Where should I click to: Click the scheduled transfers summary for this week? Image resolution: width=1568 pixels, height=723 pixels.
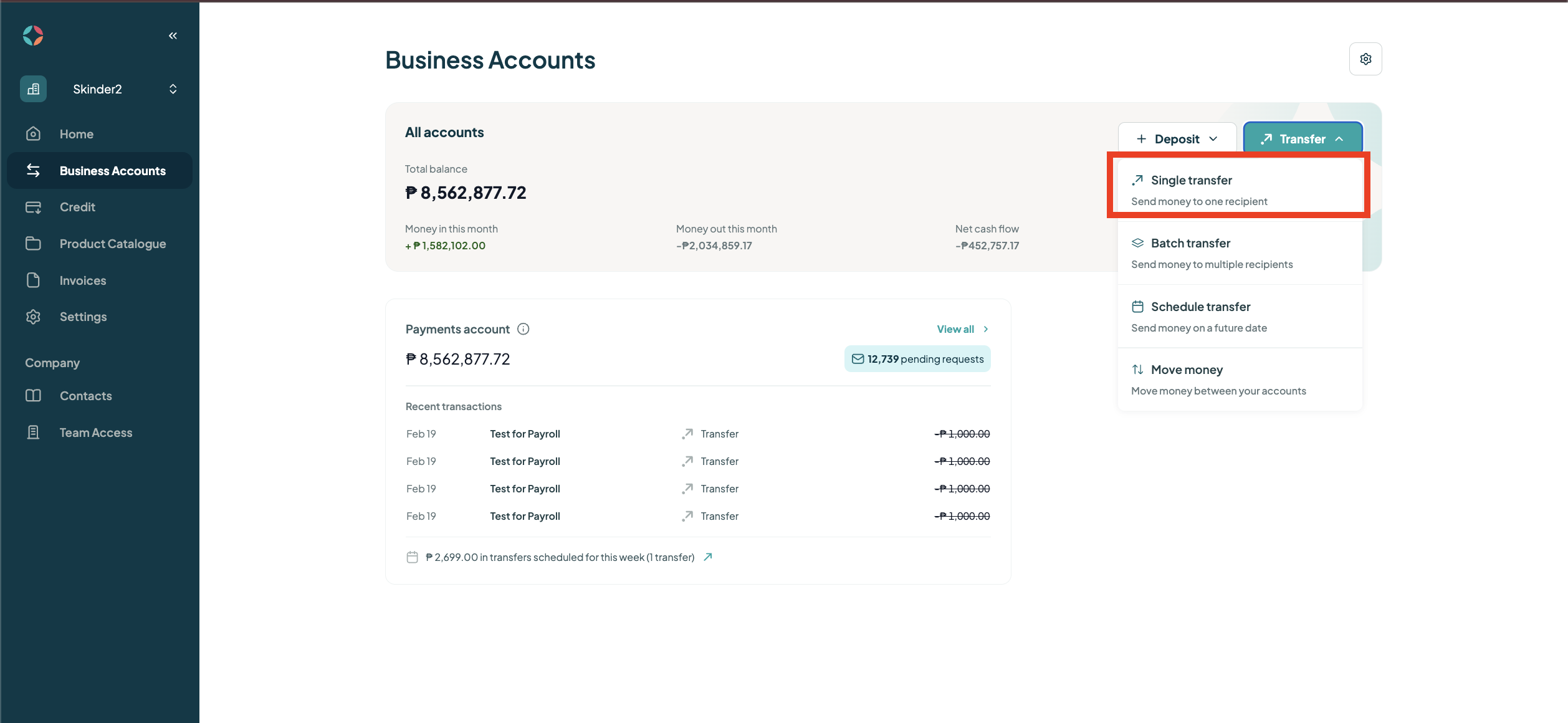[560, 557]
